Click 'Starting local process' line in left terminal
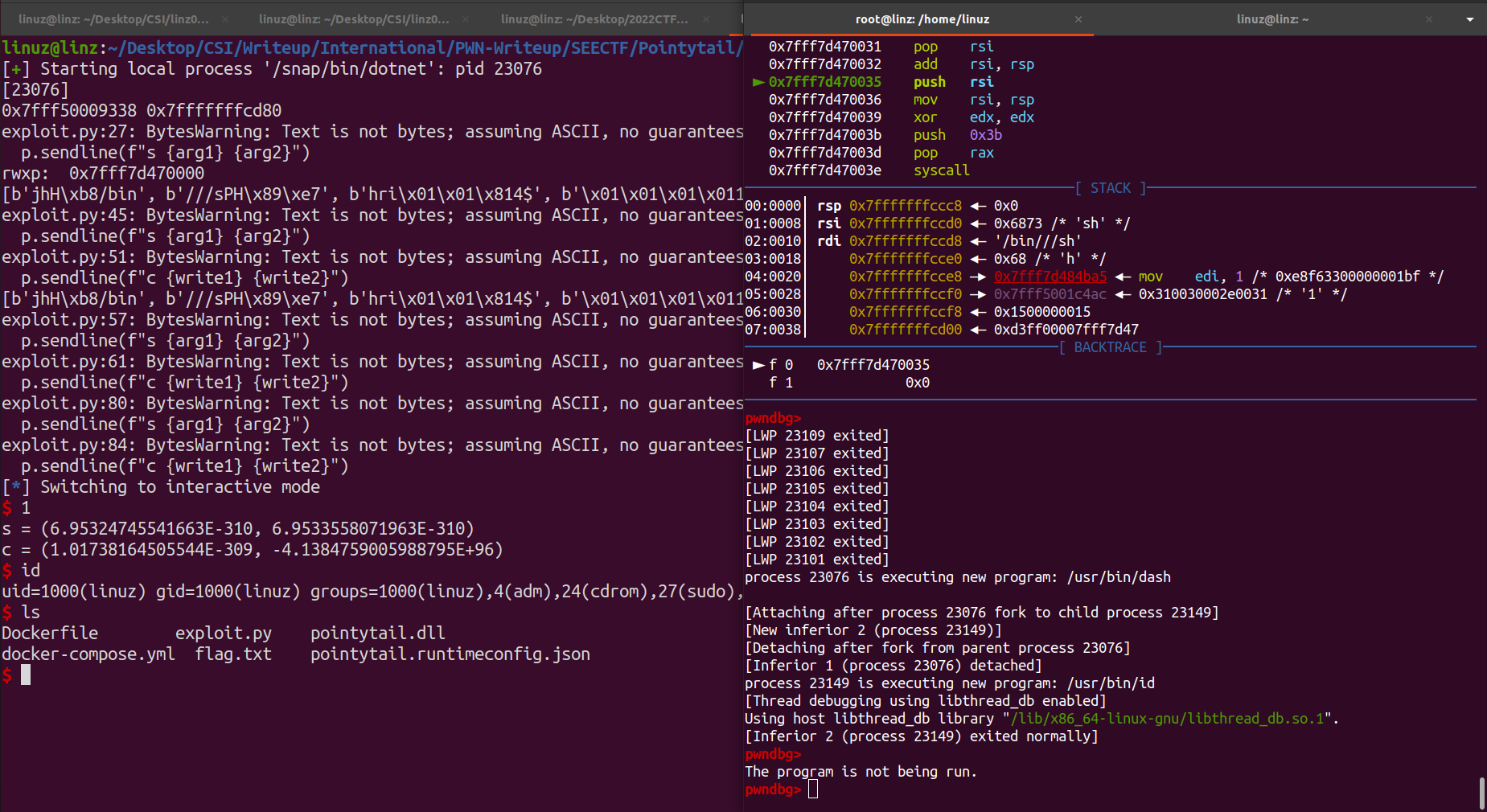 pos(272,69)
